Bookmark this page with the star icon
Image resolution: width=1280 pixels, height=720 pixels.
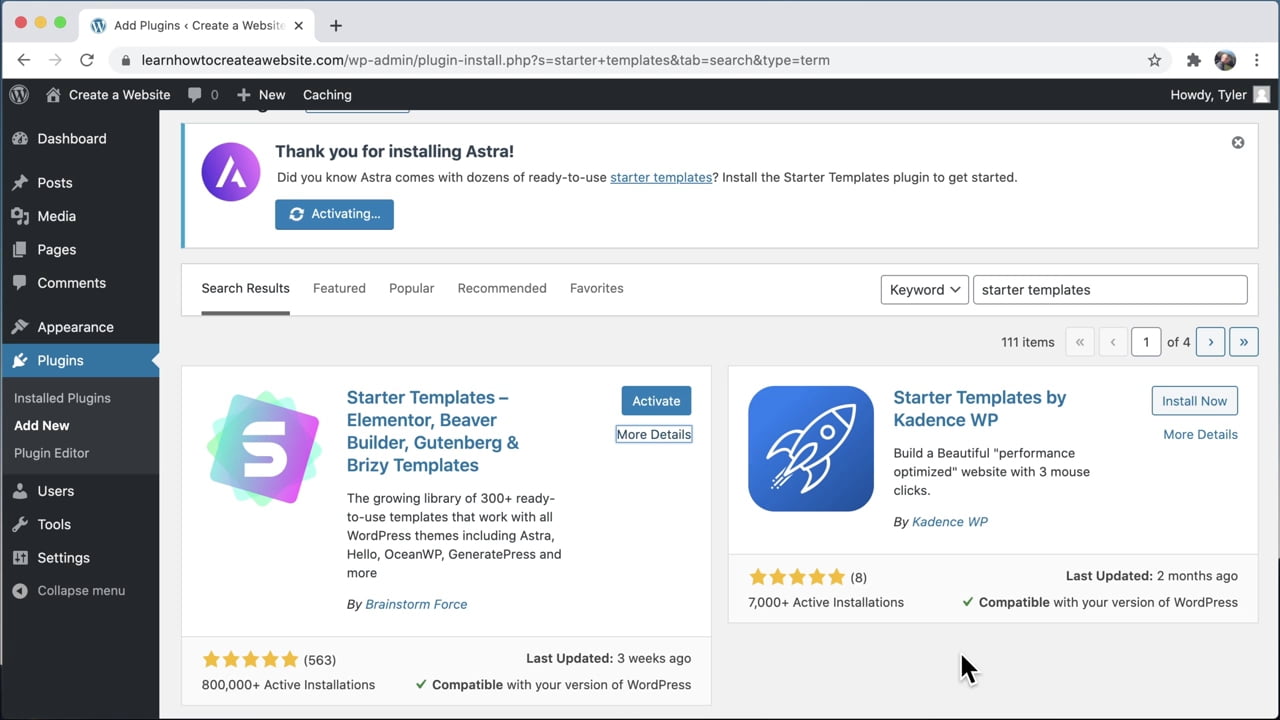coord(1155,60)
